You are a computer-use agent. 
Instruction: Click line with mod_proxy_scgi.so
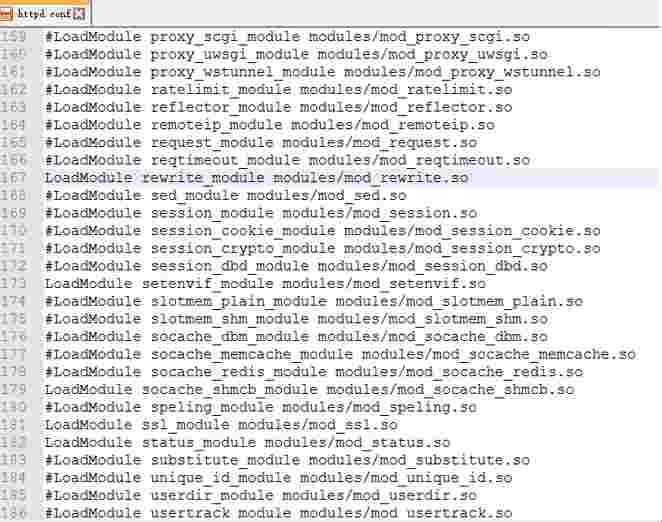288,37
